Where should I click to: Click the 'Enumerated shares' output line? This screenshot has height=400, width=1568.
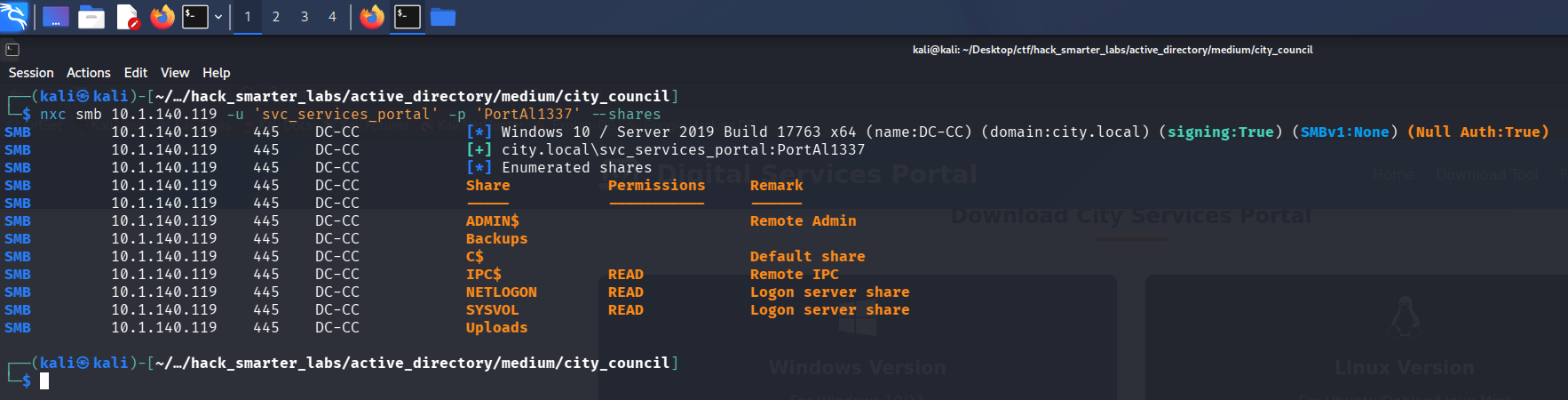pos(576,167)
